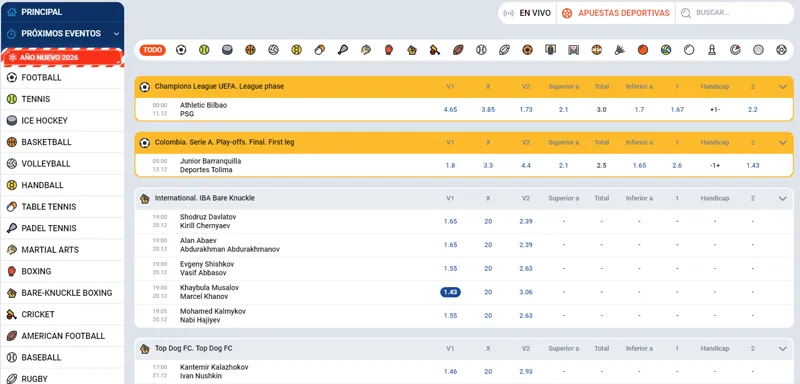Open the EN VIVO tab
This screenshot has width=800, height=384.
click(527, 13)
